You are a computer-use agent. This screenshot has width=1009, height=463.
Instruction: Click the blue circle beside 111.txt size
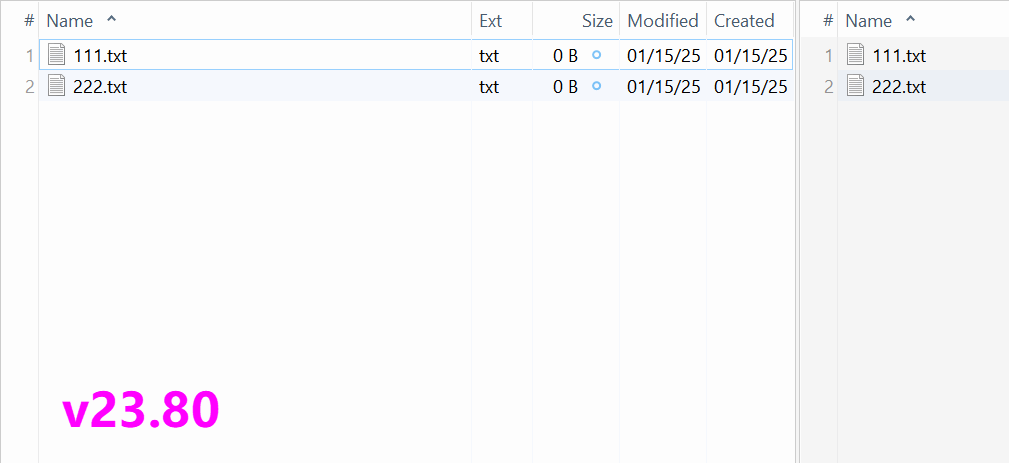(x=597, y=55)
